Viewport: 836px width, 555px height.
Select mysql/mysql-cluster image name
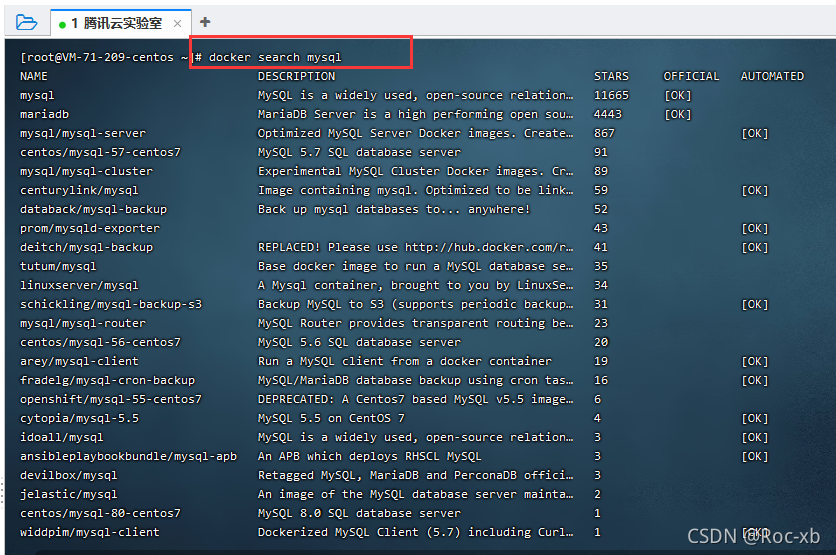pyautogui.click(x=86, y=171)
